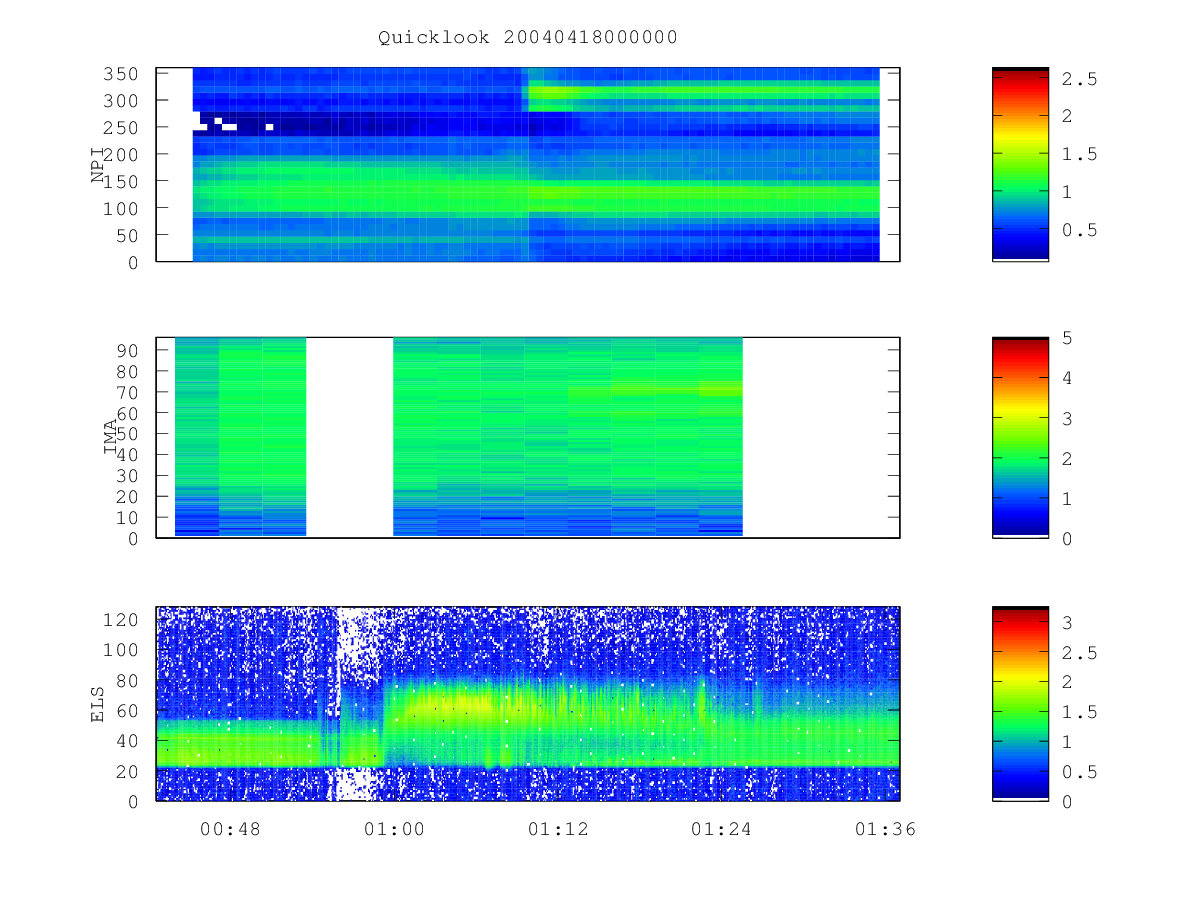Click the 4 label on IMA colorbar

click(1067, 378)
